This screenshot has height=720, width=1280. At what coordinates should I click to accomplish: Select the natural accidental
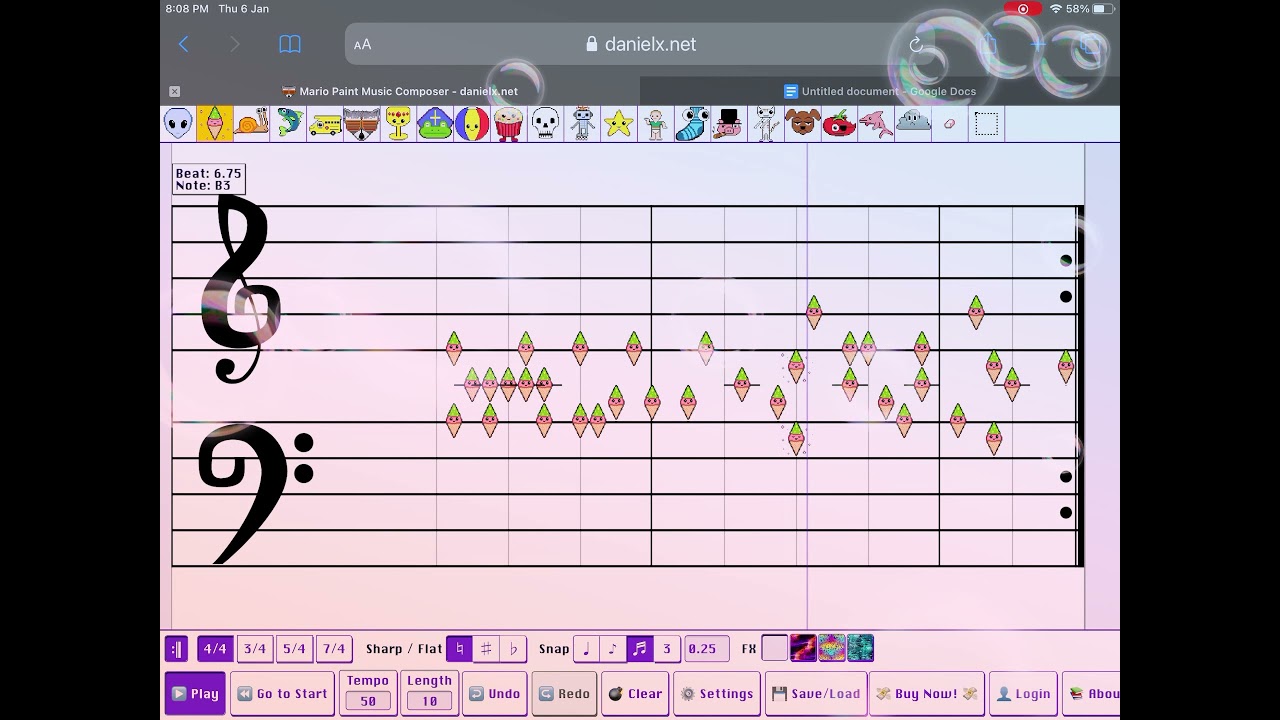pyautogui.click(x=459, y=649)
